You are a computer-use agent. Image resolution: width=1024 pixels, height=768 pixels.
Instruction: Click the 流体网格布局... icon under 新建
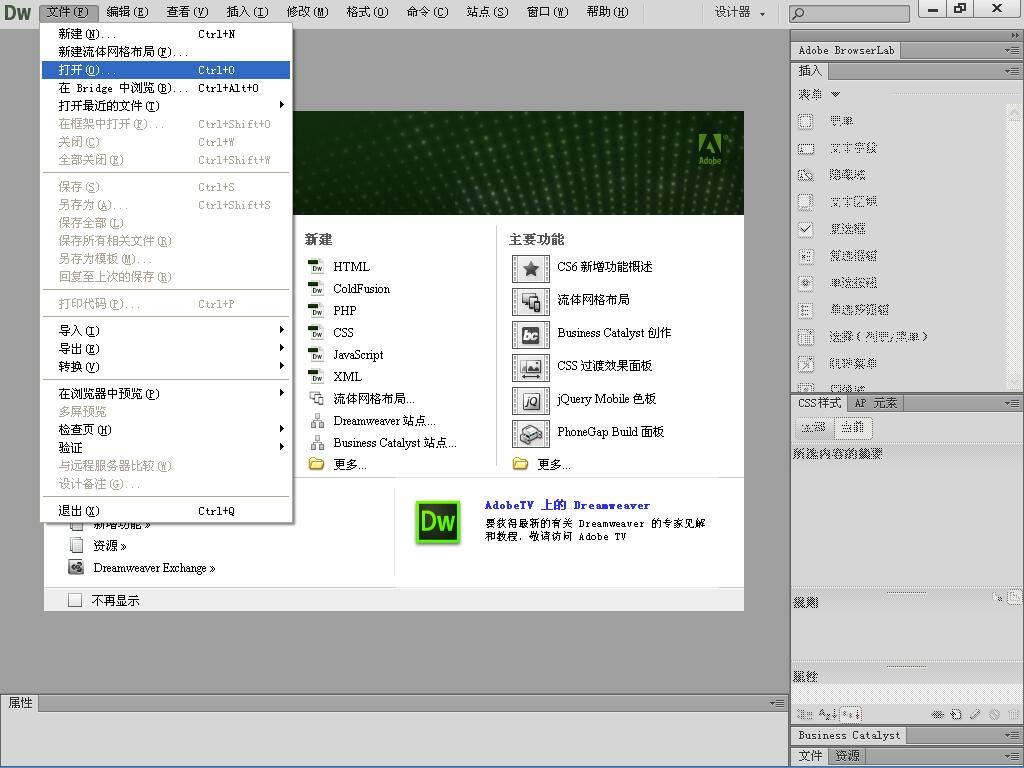pyautogui.click(x=317, y=398)
